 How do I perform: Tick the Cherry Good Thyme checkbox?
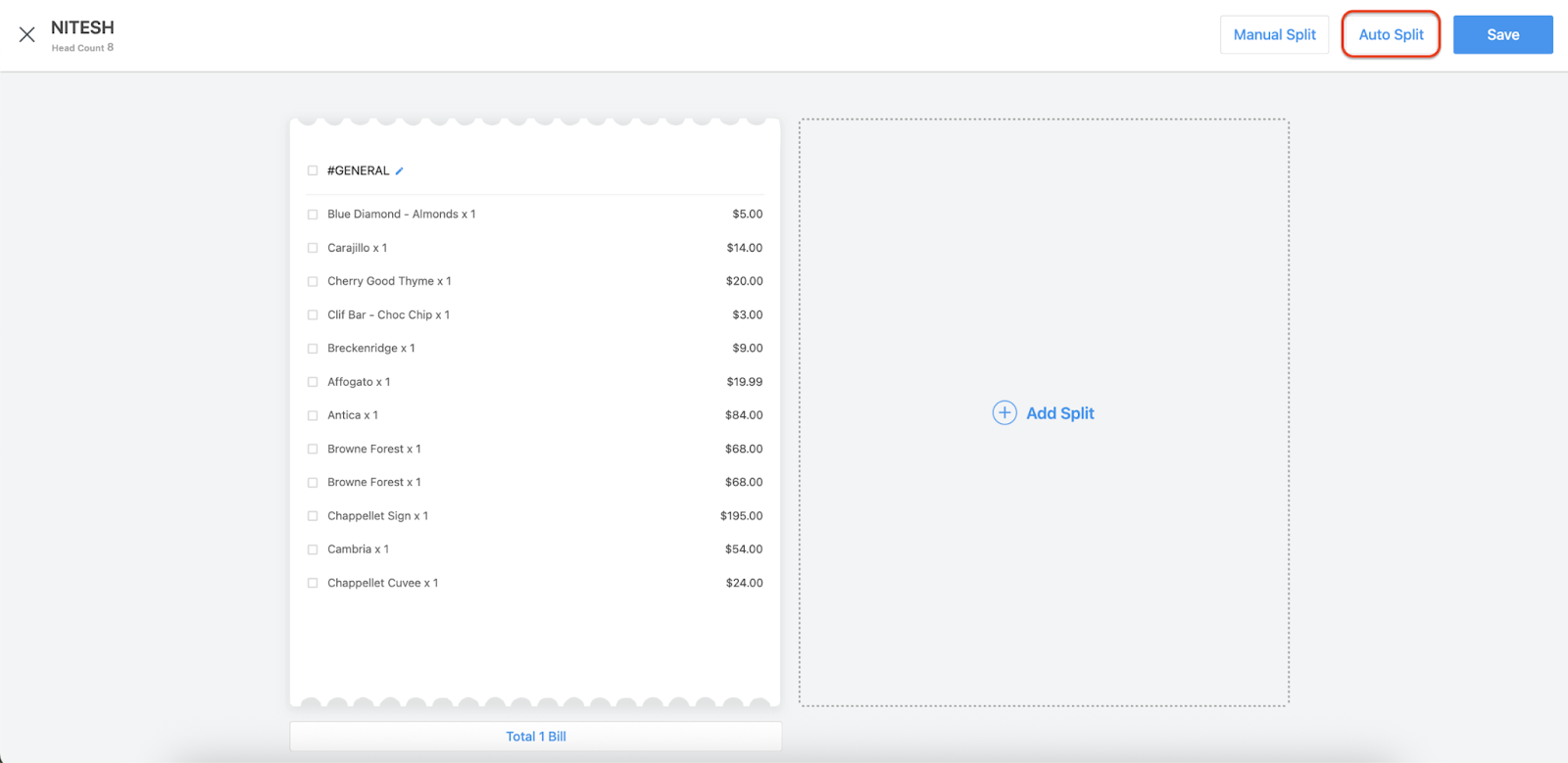click(313, 281)
